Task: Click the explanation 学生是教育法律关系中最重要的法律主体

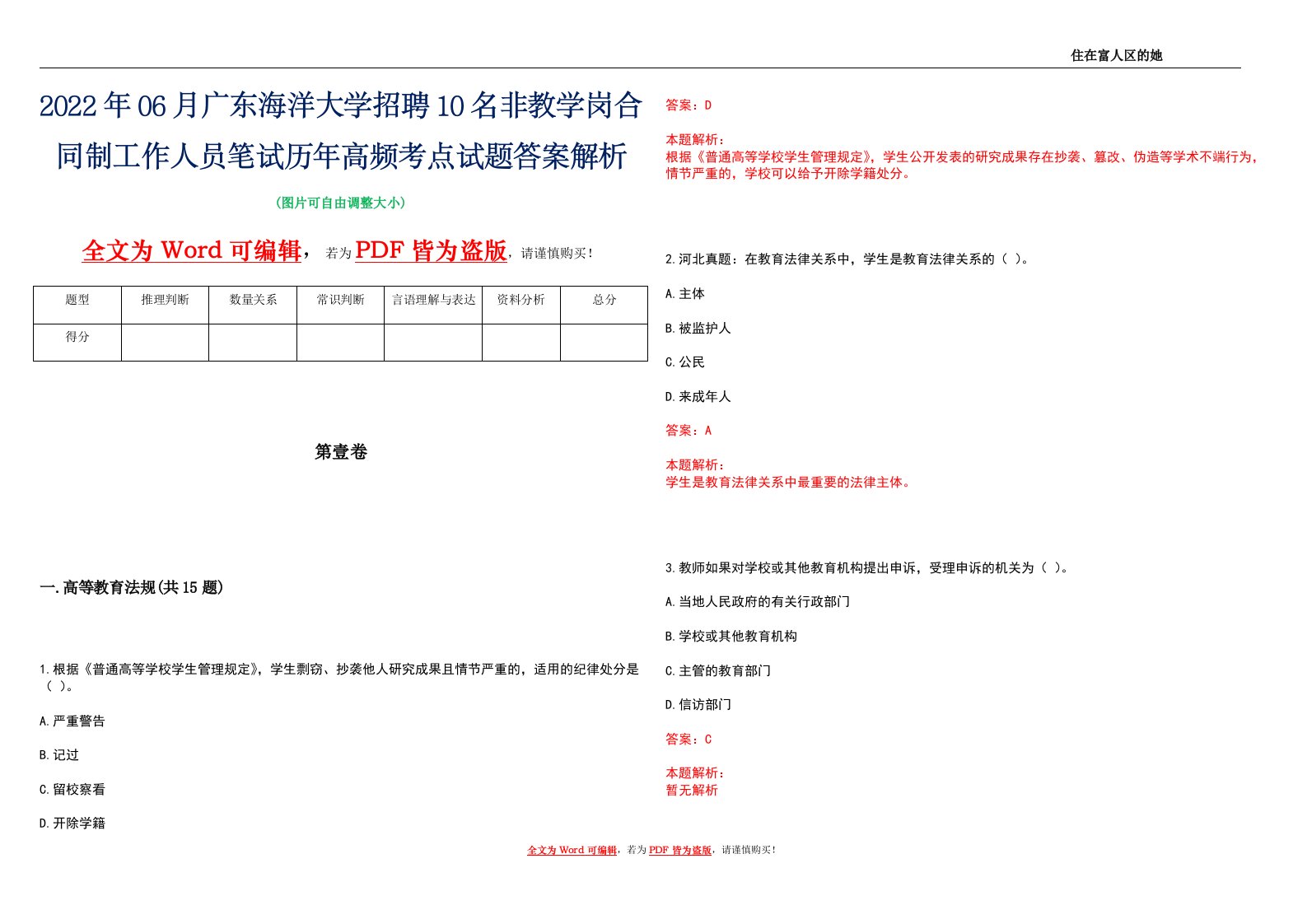Action: click(x=791, y=483)
